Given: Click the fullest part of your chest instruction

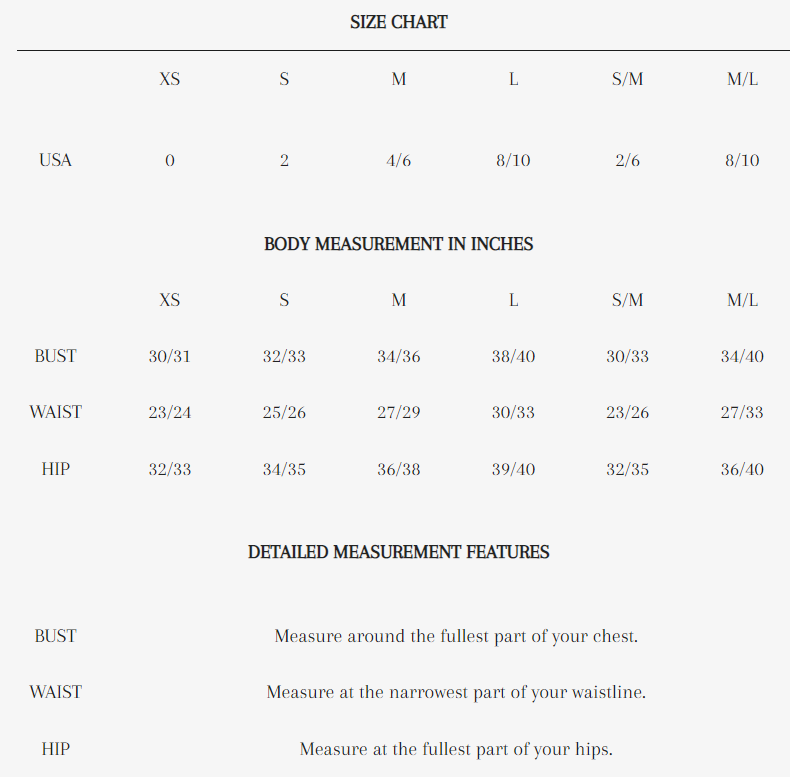Looking at the screenshot, I should point(456,636).
